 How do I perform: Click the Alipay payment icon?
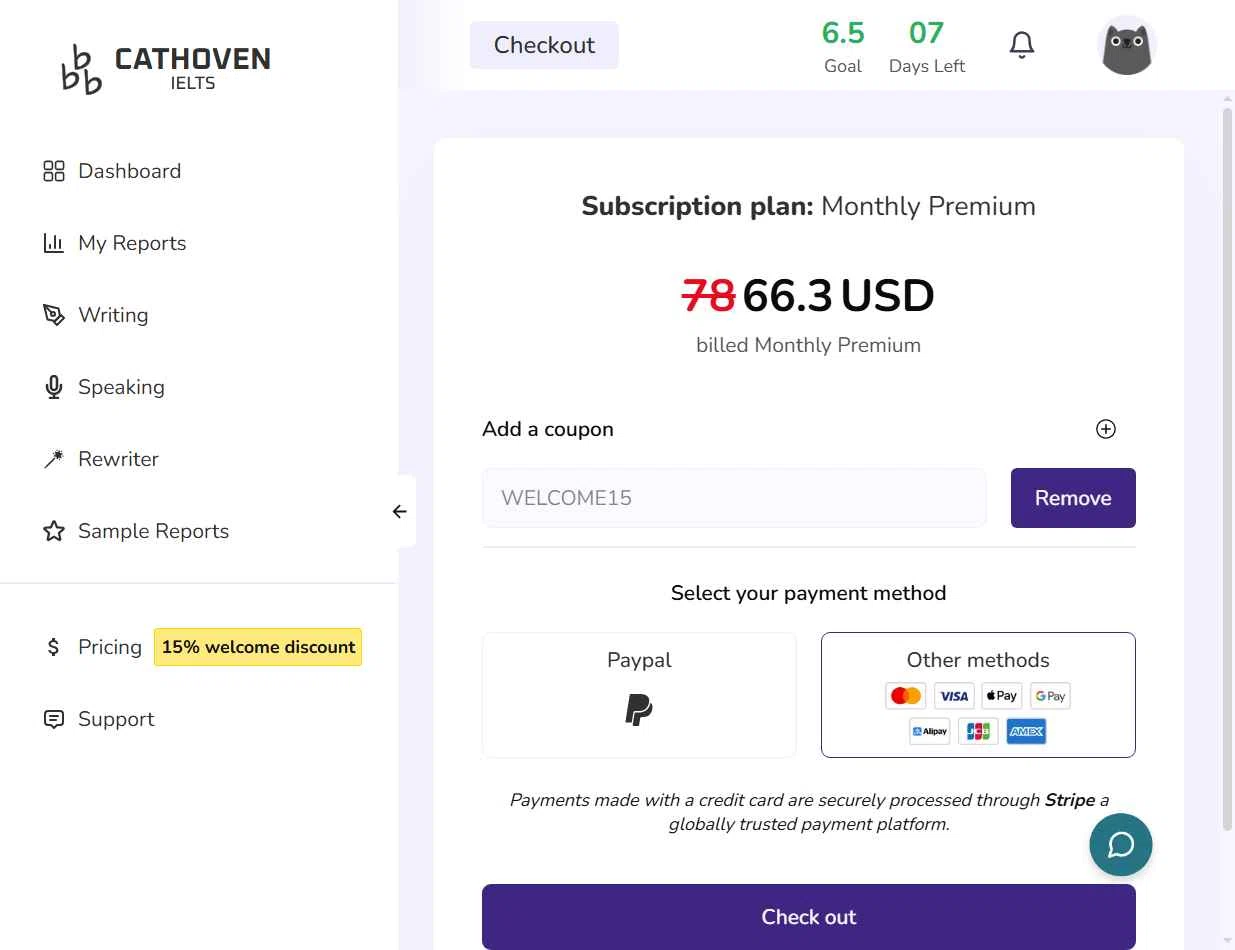pyautogui.click(x=930, y=732)
